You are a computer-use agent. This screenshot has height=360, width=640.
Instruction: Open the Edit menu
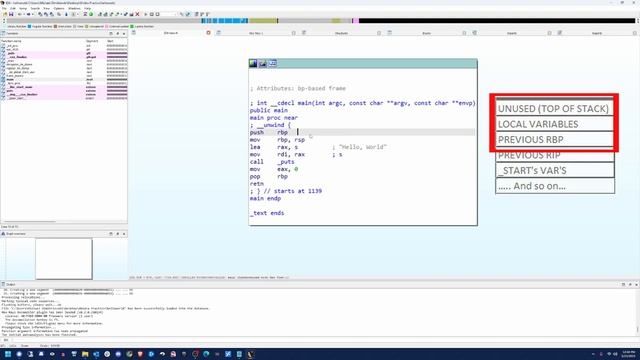(x=13, y=8)
